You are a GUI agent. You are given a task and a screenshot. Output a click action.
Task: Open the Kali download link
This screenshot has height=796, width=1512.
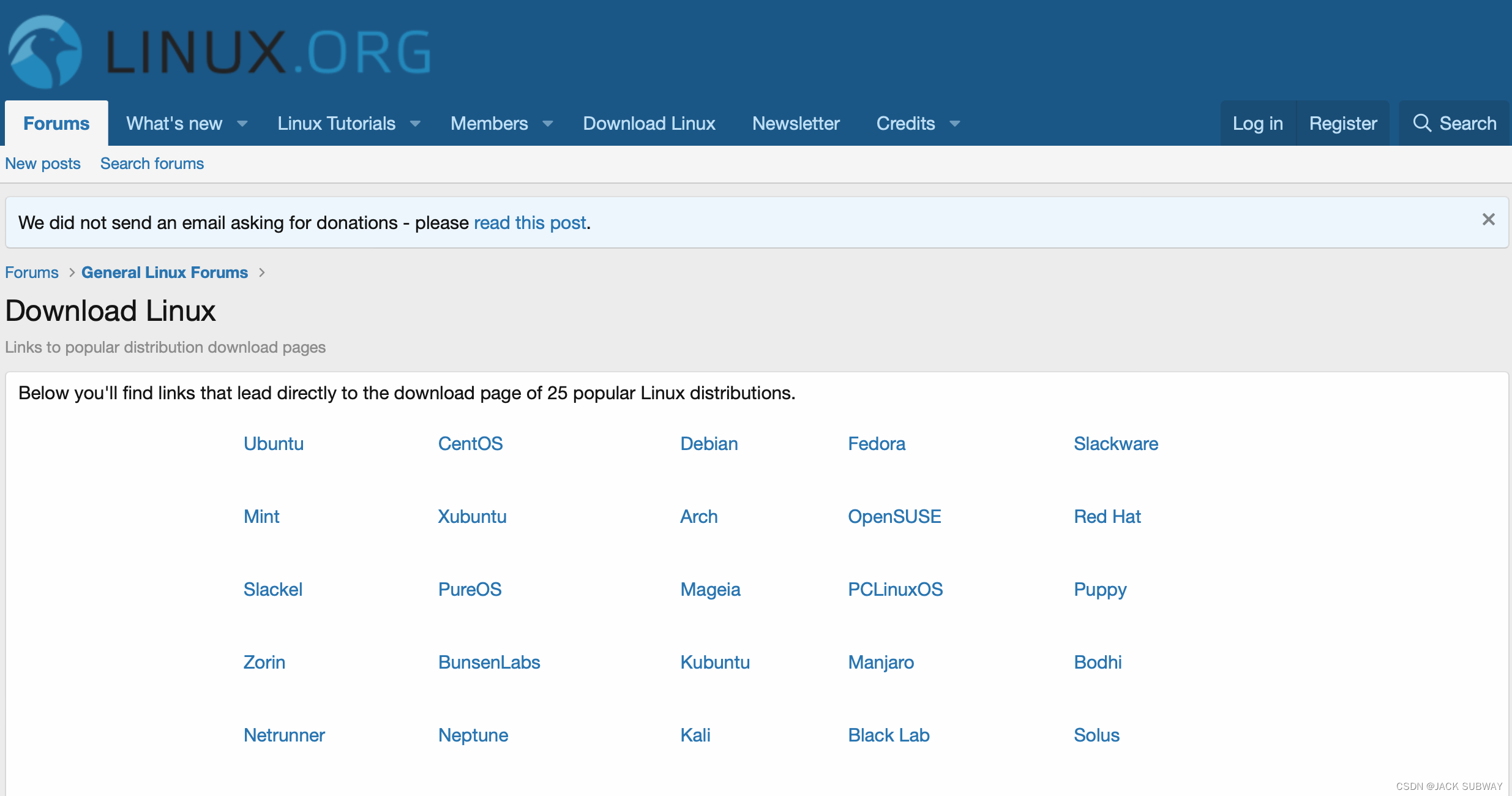point(695,735)
